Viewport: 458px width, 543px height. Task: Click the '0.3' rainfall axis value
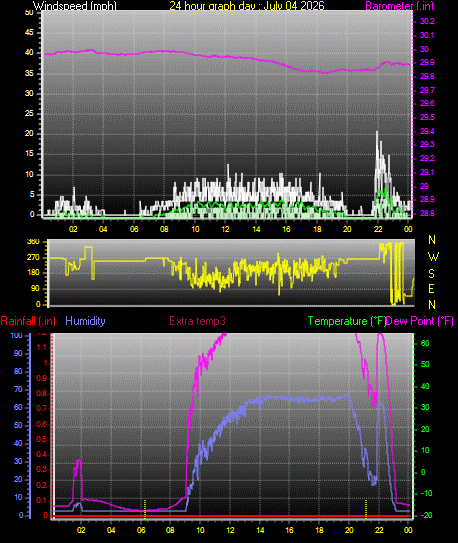click(x=42, y=470)
